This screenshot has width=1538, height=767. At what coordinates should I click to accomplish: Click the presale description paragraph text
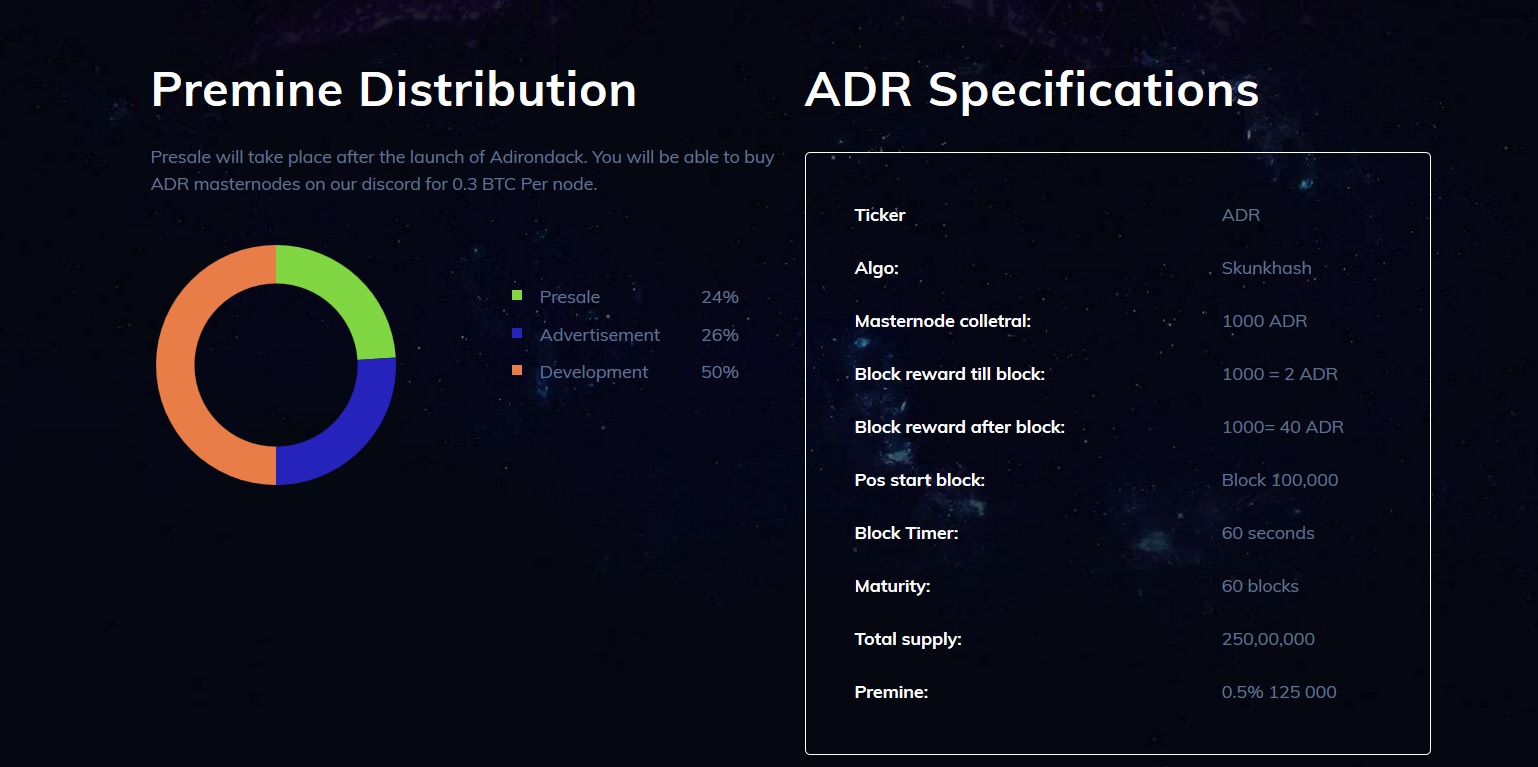point(463,171)
